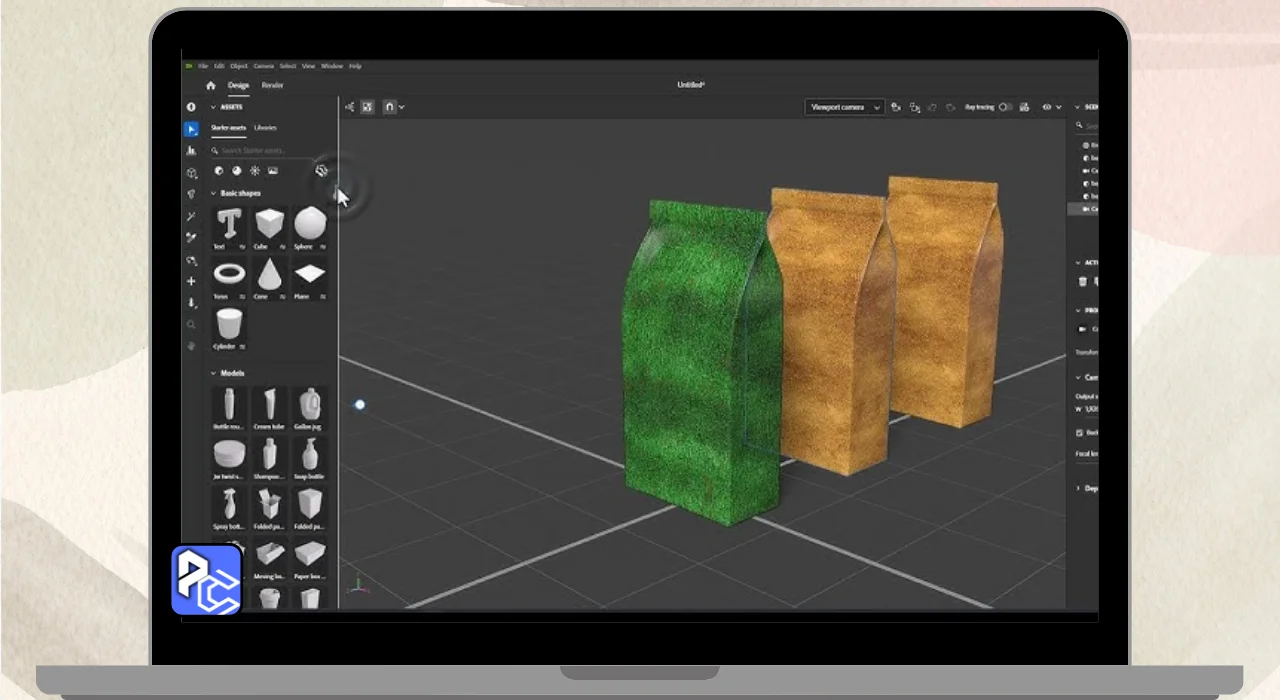
Task: Open the eye visibility options dropdown
Action: click(x=1051, y=107)
